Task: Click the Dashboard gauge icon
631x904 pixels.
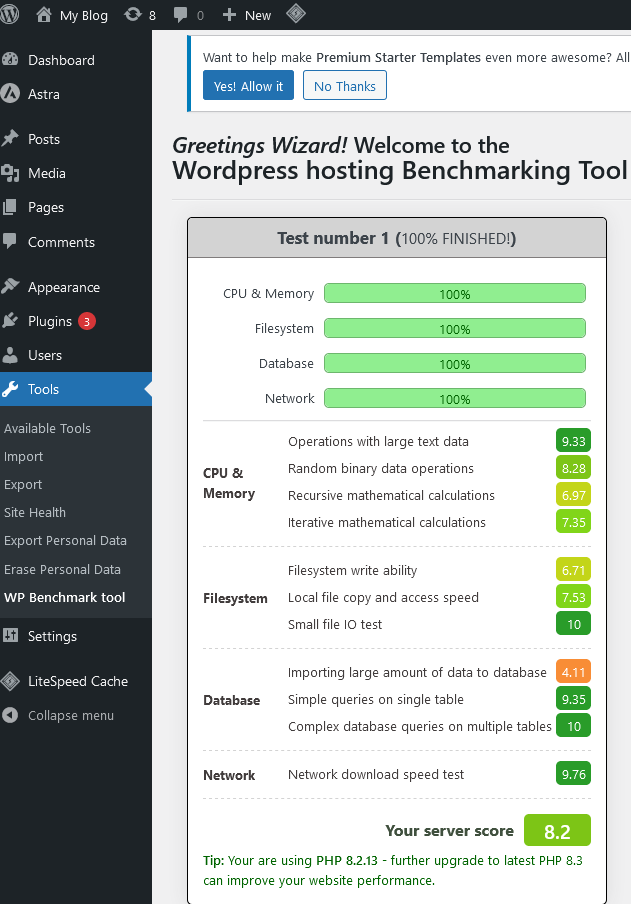Action: [10, 59]
